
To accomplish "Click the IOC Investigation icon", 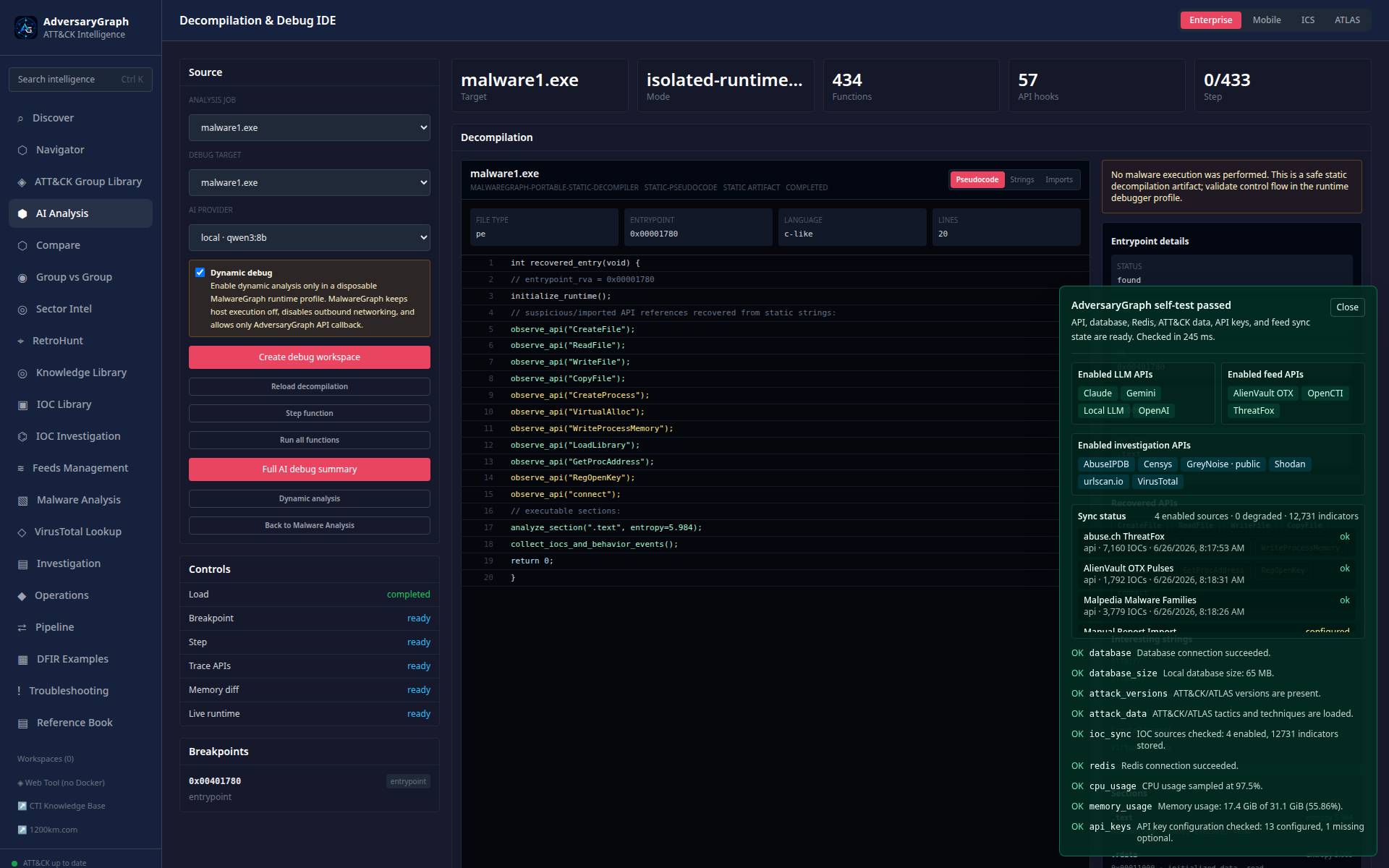I will point(22,436).
